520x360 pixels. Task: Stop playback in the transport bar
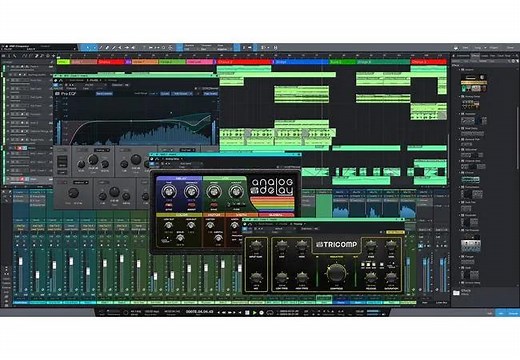point(247,313)
